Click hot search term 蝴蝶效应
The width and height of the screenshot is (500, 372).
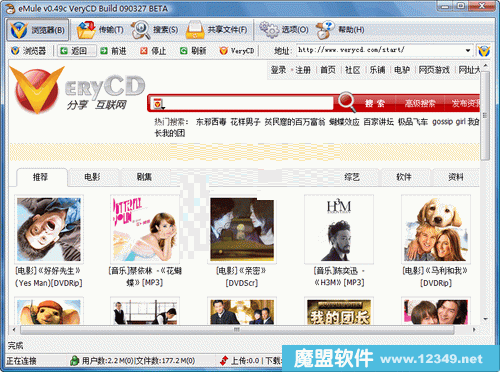[344, 122]
